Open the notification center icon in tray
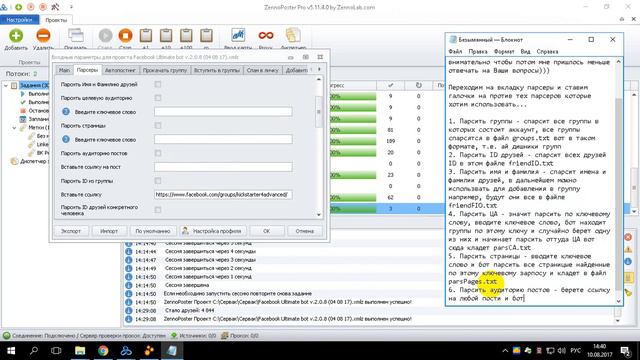The width and height of the screenshot is (640, 360). point(625,351)
